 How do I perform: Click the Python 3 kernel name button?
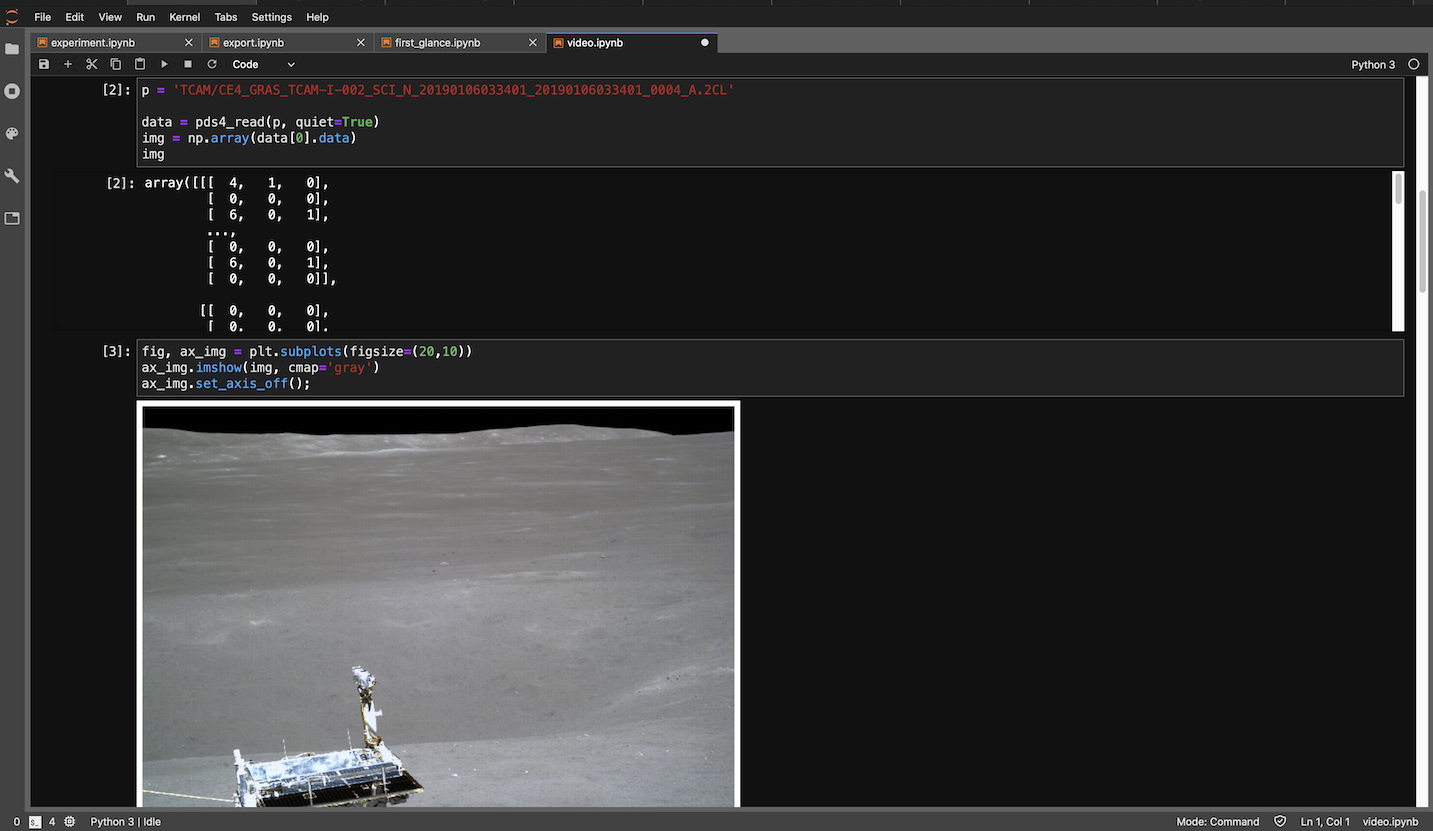[x=1372, y=64]
